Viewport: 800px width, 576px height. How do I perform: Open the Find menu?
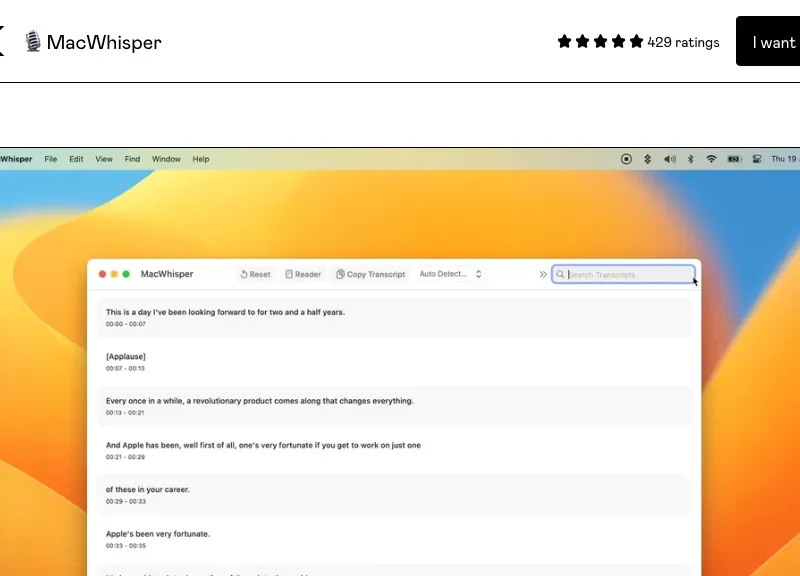[x=132, y=159]
